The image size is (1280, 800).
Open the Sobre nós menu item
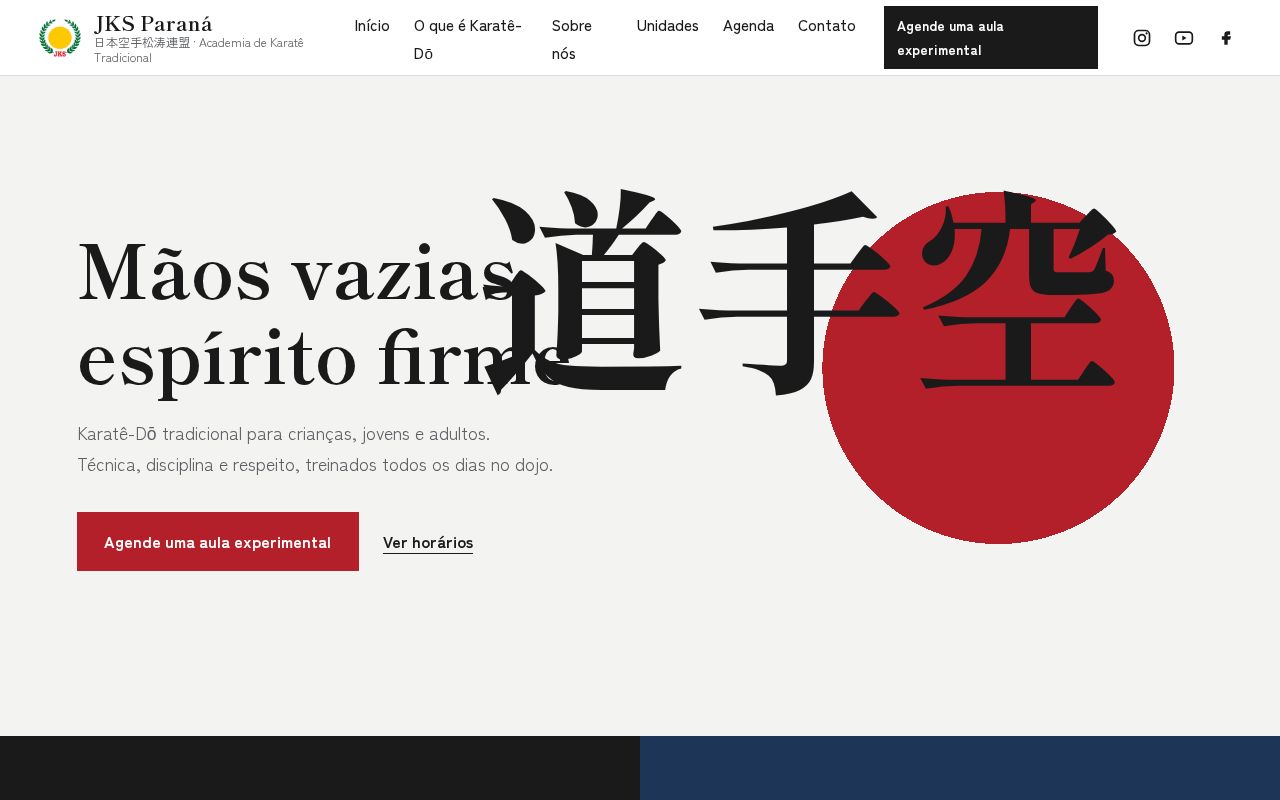(x=572, y=39)
